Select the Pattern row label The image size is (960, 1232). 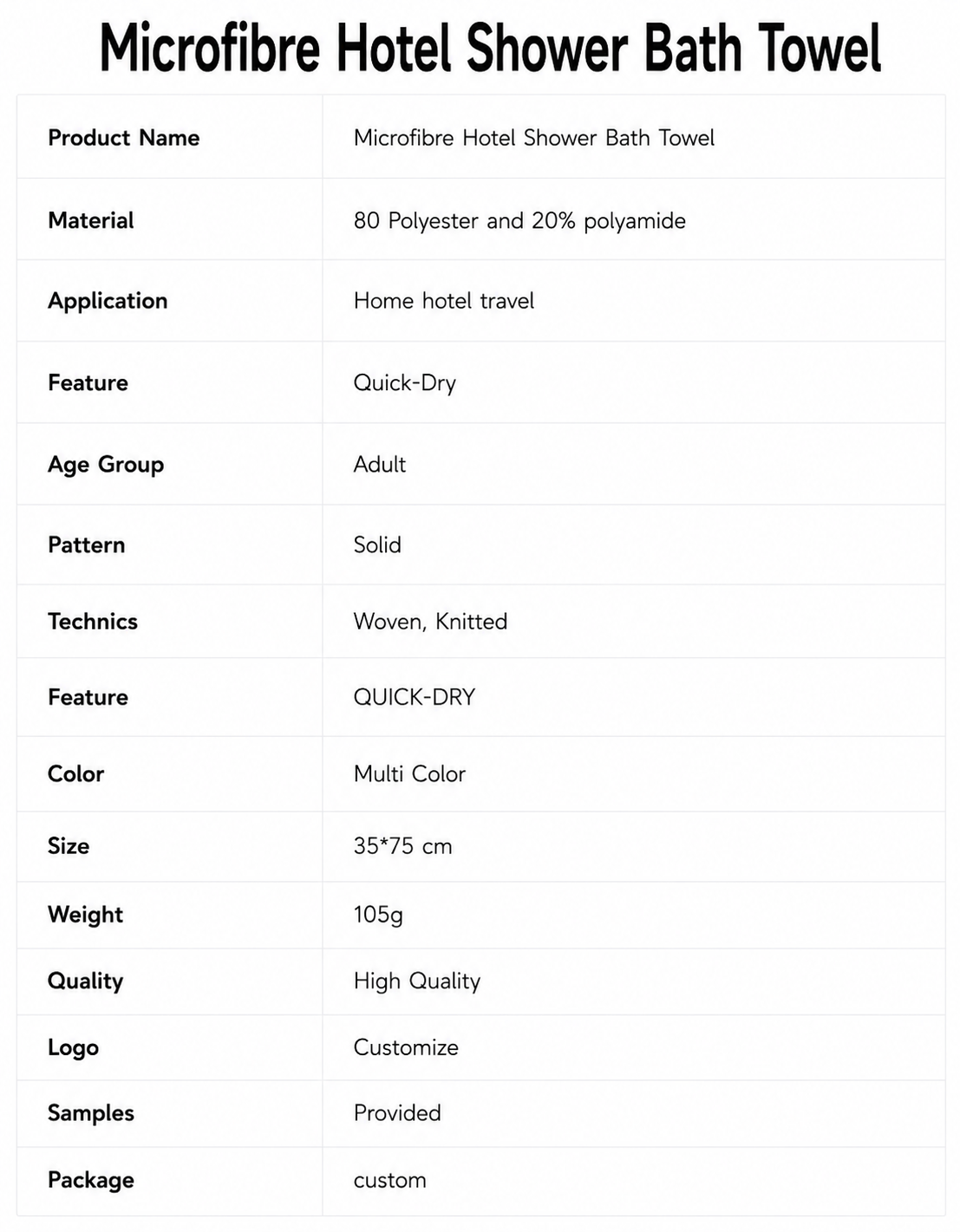(x=87, y=545)
